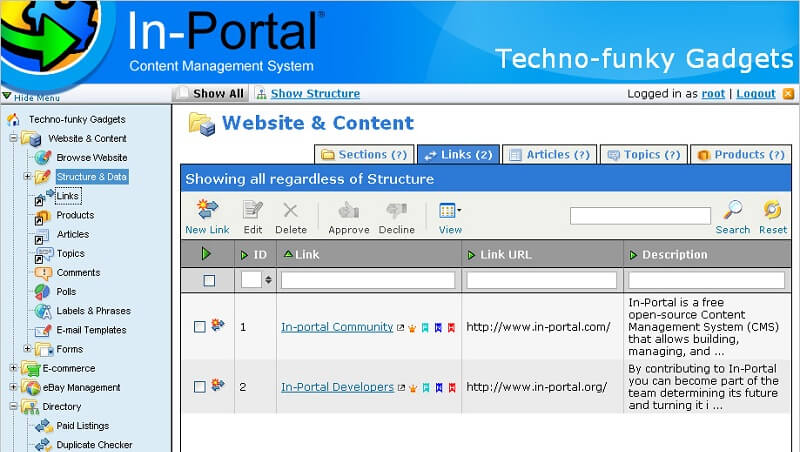Viewport: 800px width, 452px height.
Task: Toggle Hide Menu in the header bar
Action: (x=32, y=97)
